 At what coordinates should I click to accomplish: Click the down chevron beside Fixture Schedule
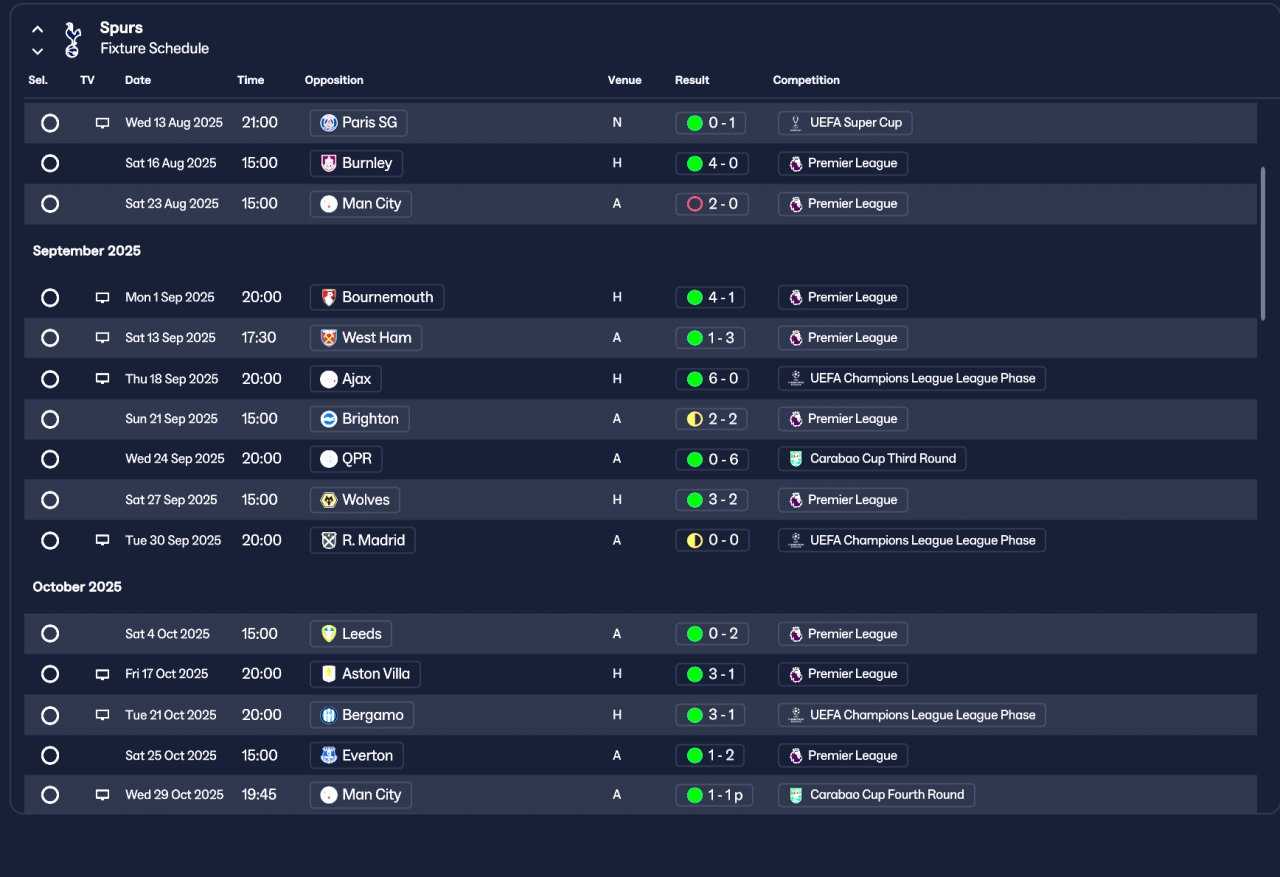[x=37, y=51]
